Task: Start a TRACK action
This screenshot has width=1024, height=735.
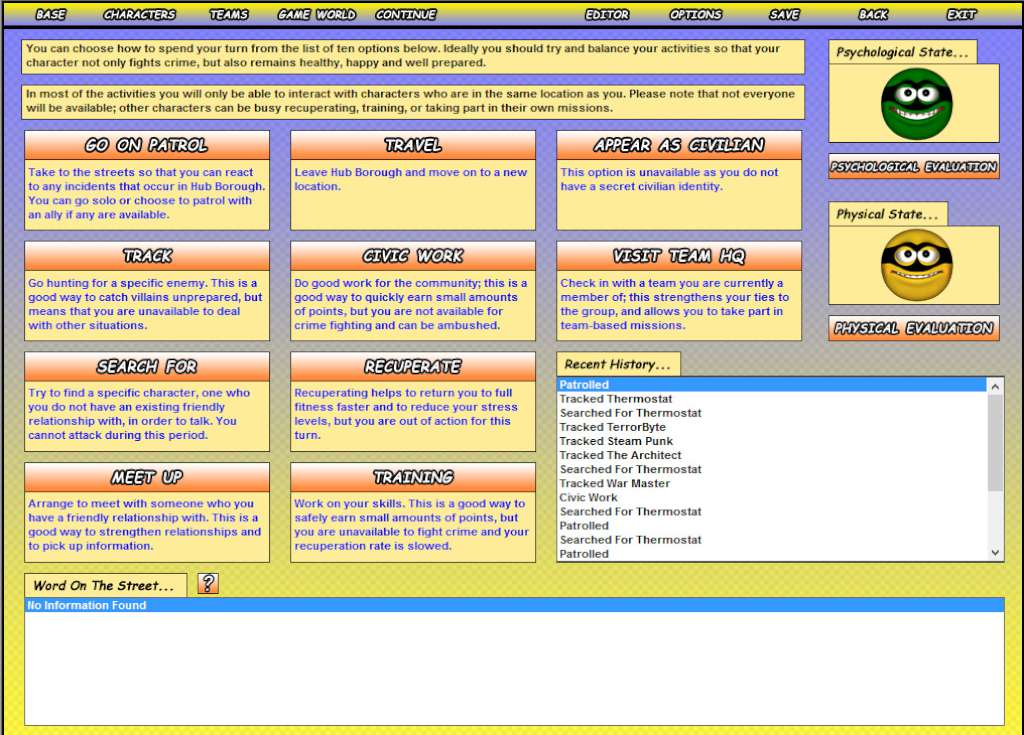Action: coord(146,256)
